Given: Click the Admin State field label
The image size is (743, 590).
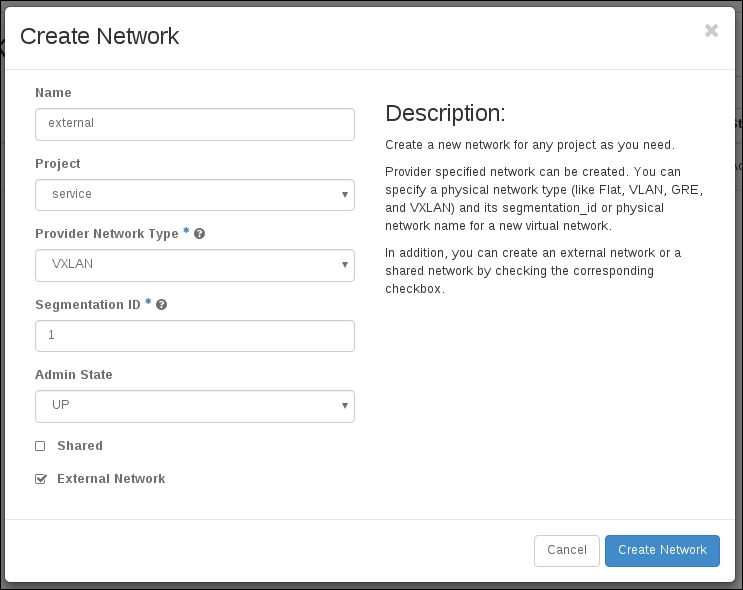Looking at the screenshot, I should tap(74, 375).
